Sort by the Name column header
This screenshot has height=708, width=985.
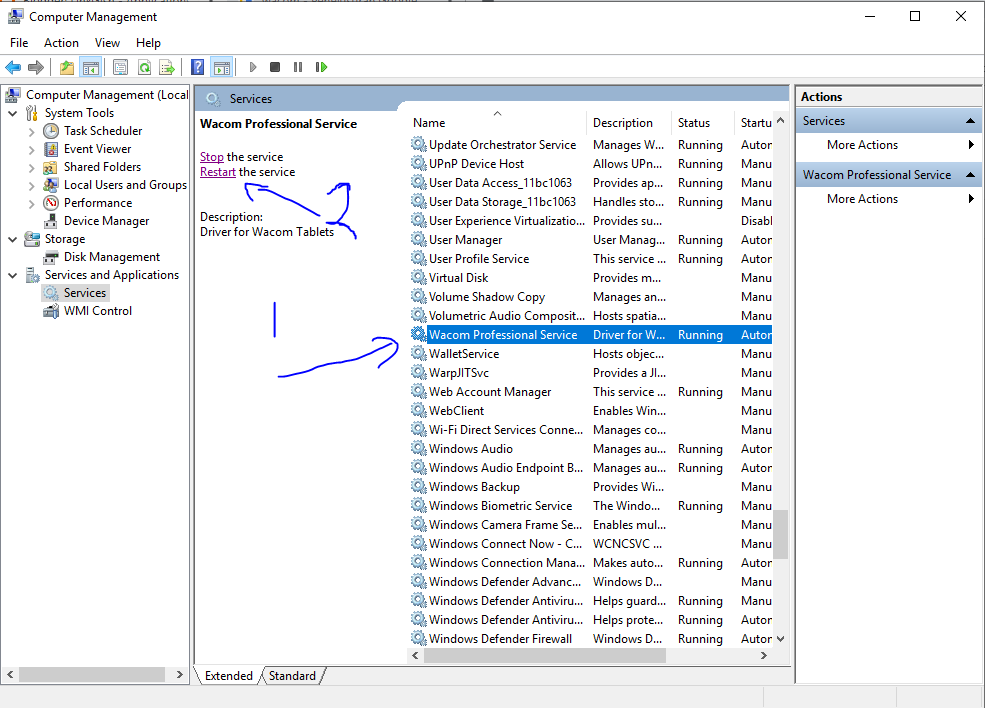(x=498, y=123)
